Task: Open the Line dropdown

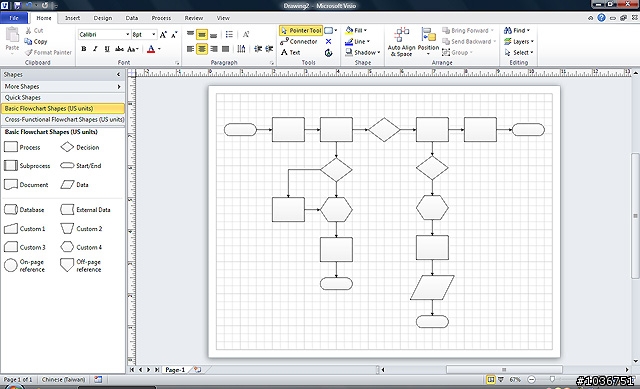Action: click(357, 42)
